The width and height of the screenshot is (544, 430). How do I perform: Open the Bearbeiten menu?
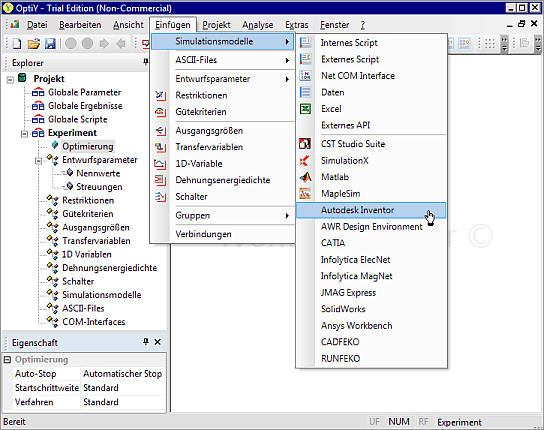tap(80, 25)
